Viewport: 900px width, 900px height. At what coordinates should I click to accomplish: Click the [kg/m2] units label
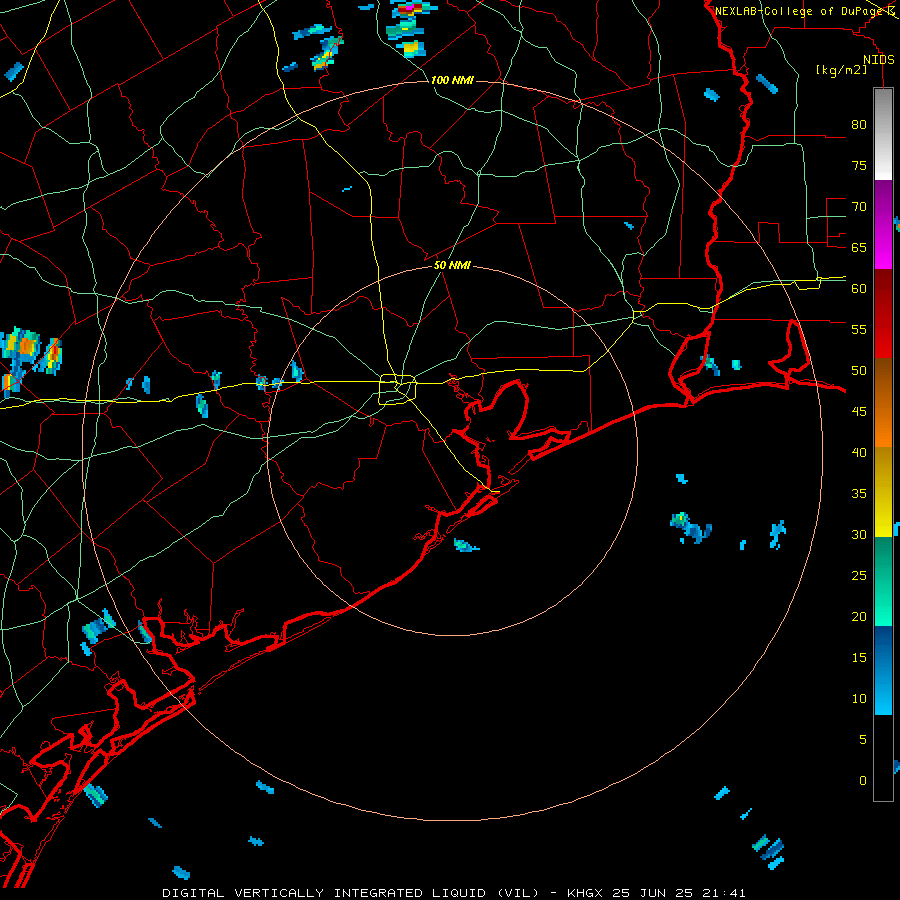click(x=841, y=70)
